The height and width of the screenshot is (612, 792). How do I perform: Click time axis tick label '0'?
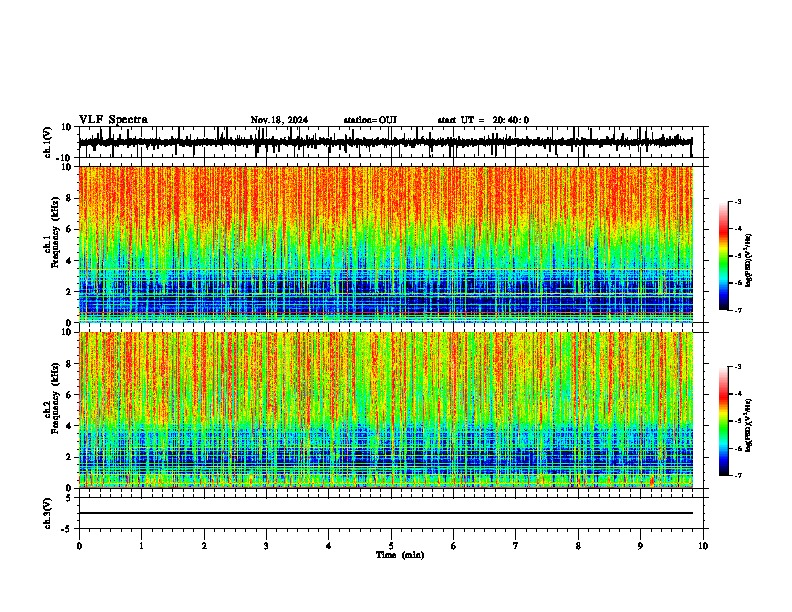point(79,546)
